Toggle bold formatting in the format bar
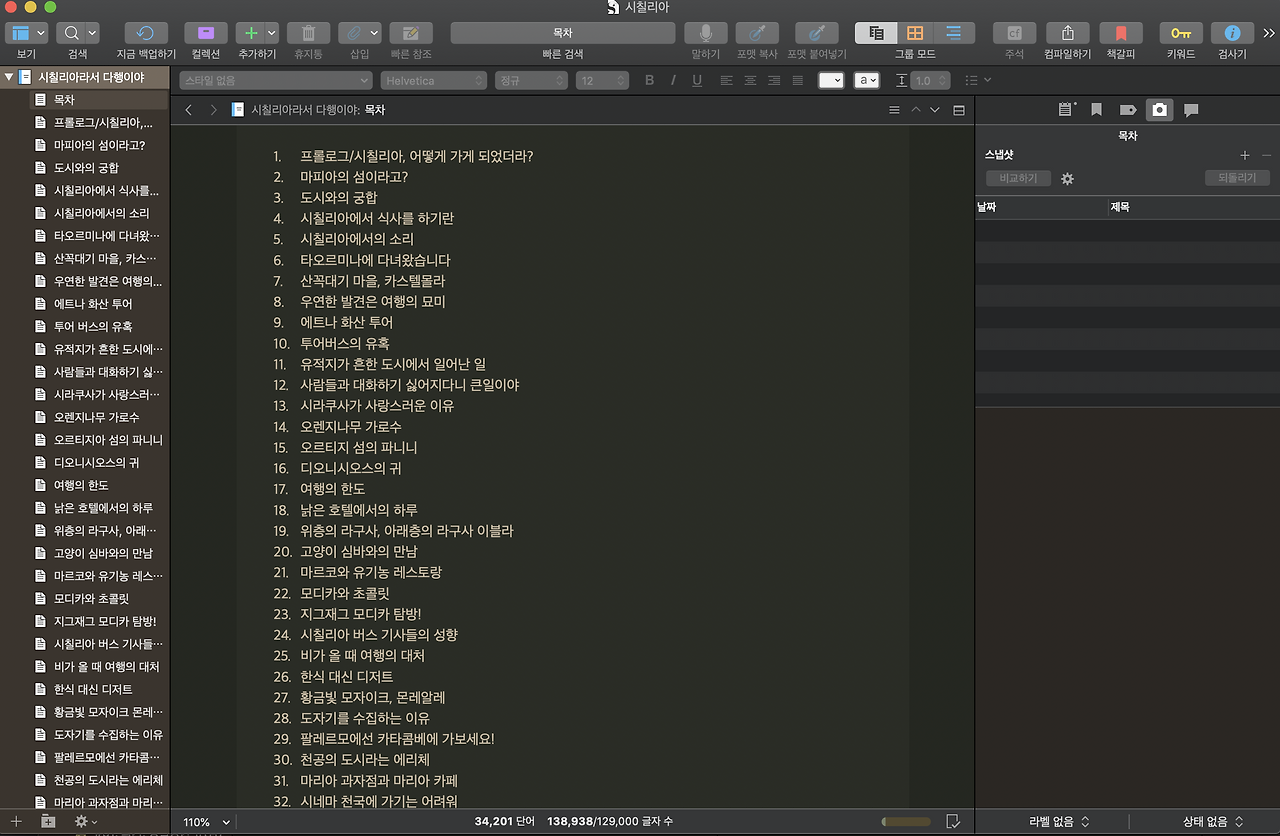The height and width of the screenshot is (836, 1280). click(649, 79)
